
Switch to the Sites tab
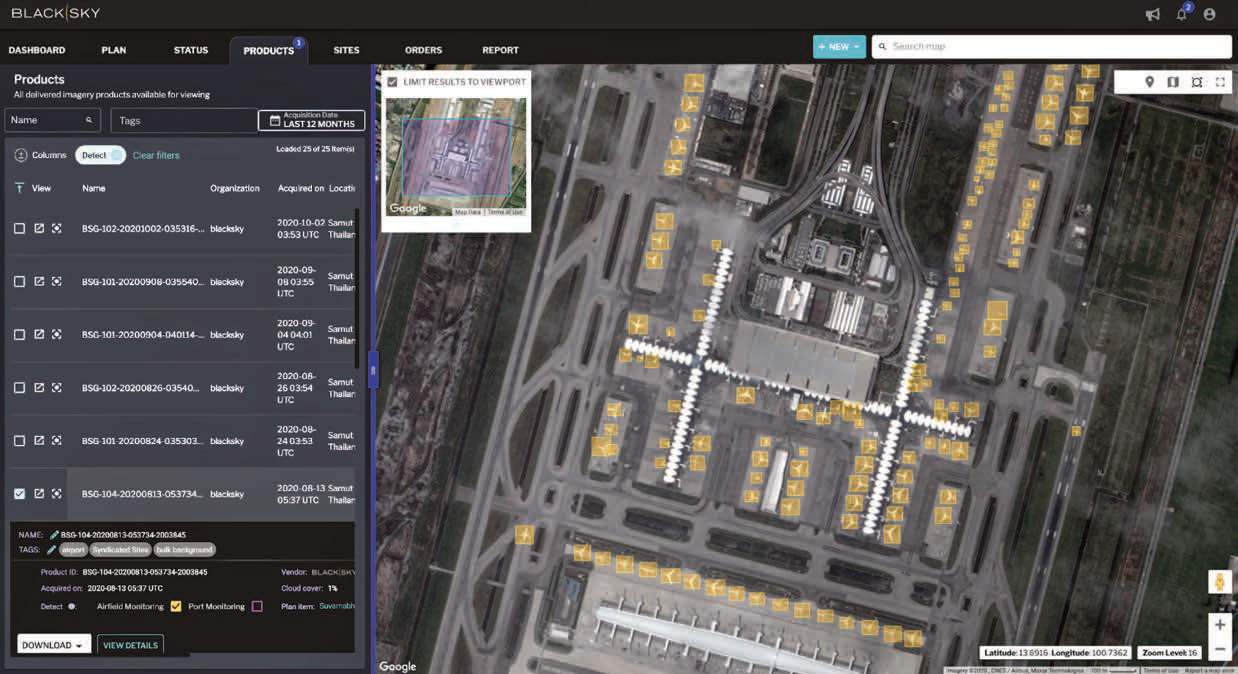[346, 50]
